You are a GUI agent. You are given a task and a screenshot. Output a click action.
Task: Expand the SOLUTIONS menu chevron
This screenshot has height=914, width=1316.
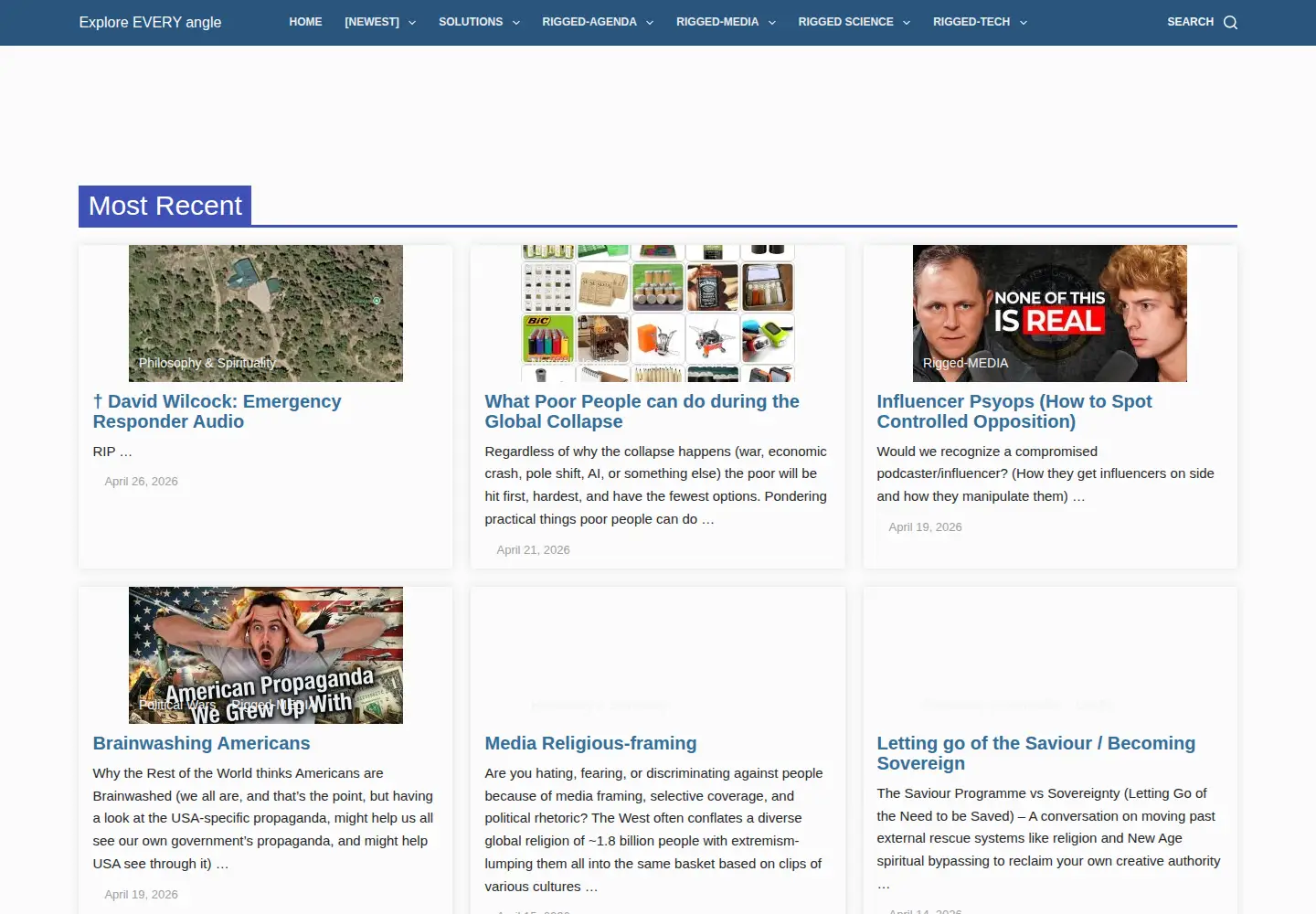point(516,23)
